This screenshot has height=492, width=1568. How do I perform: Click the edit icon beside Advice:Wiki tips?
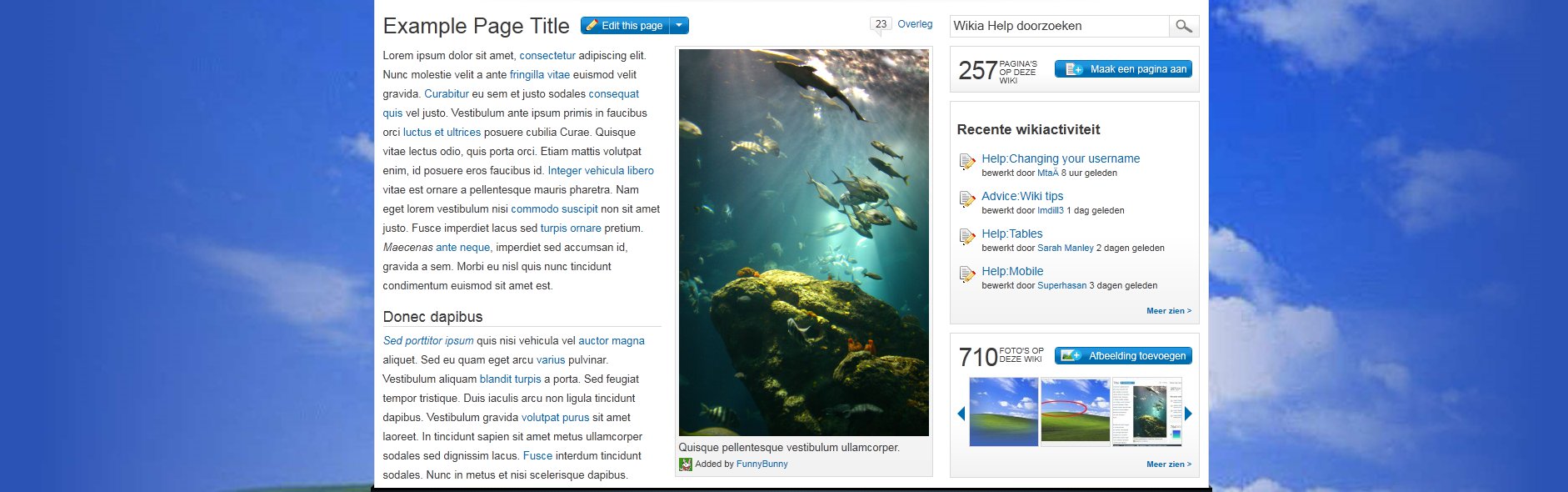point(966,198)
